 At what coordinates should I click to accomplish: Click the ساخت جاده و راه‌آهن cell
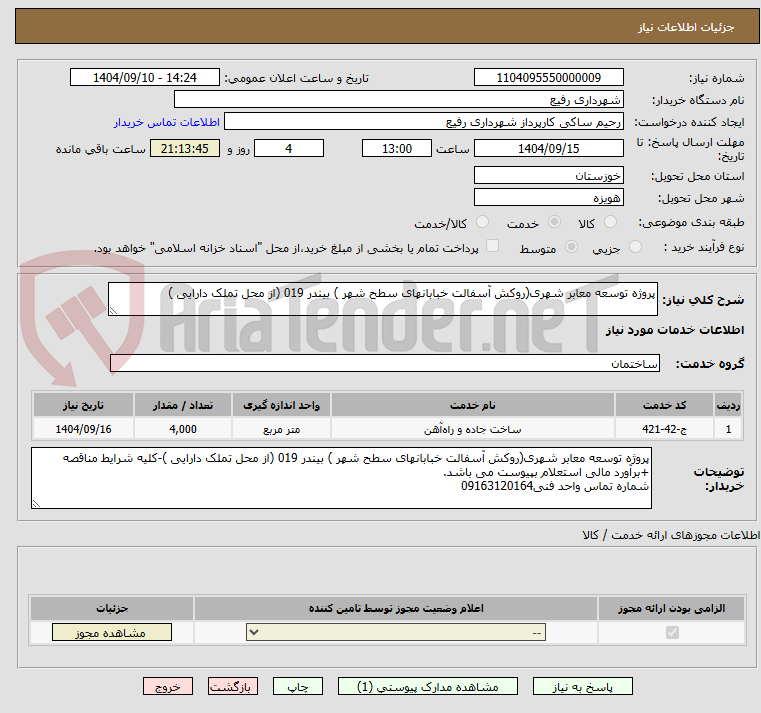472,429
